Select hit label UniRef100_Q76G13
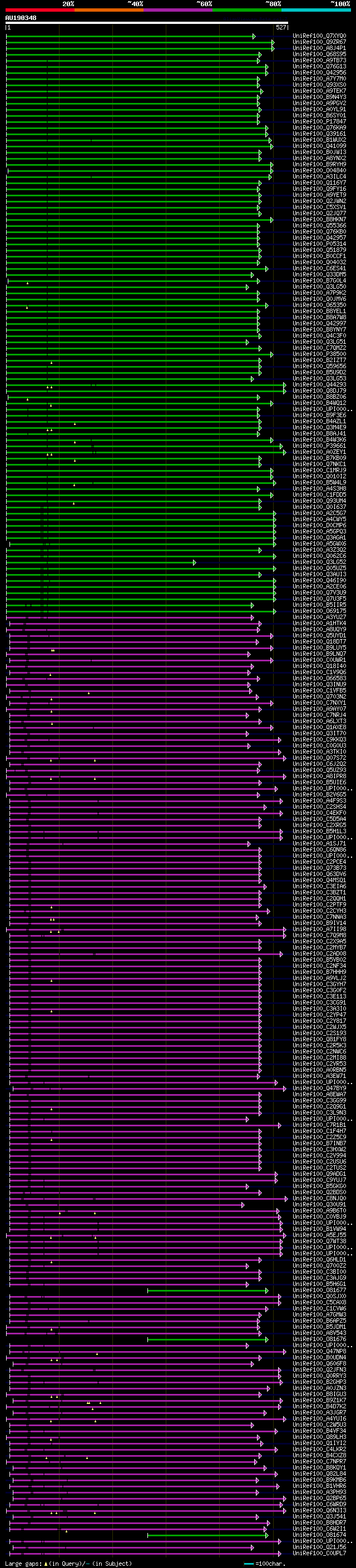The image size is (356, 1568). 319,67
